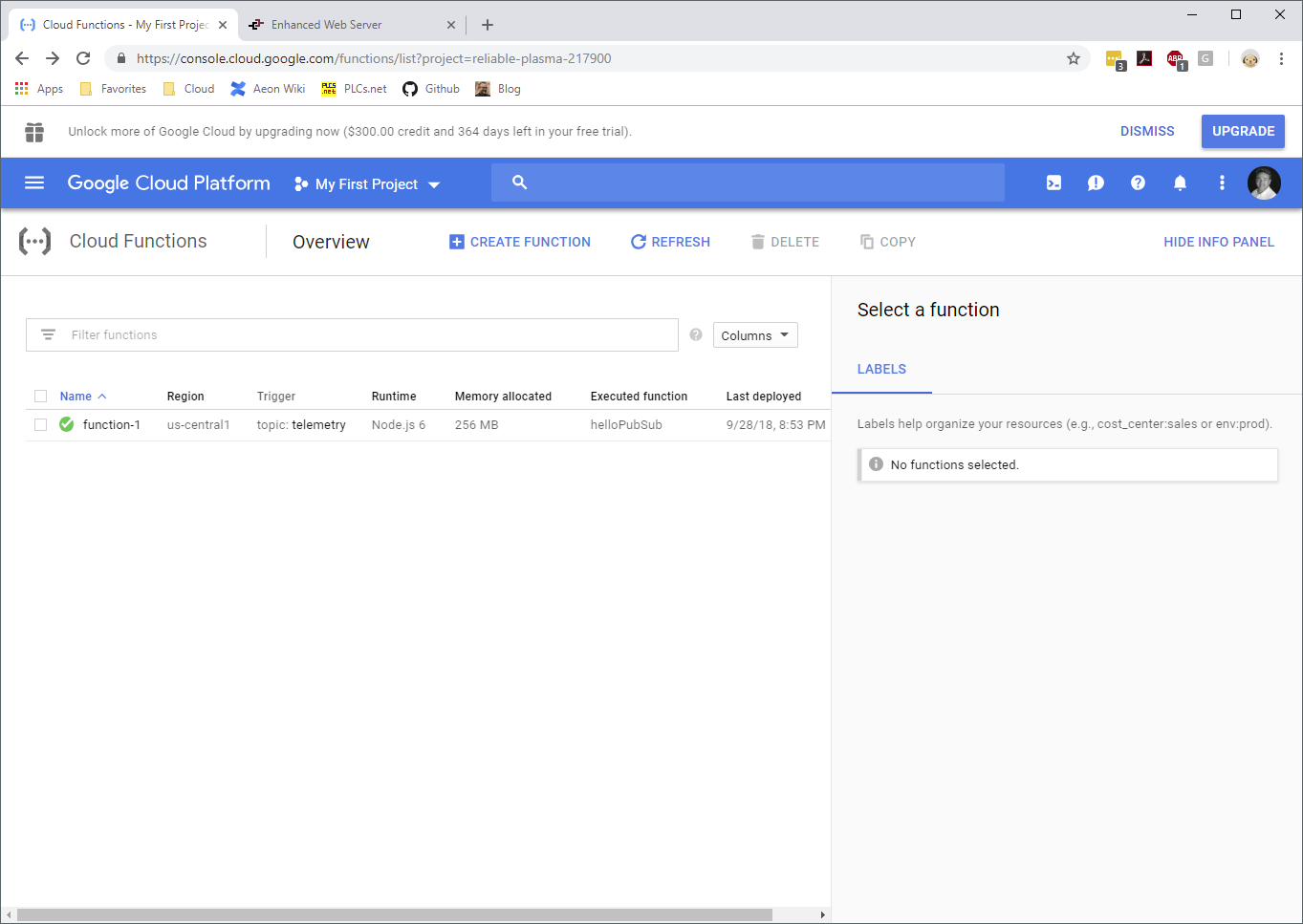Click the Filter functions input field
Viewport: 1303px width, 924px height.
(352, 334)
